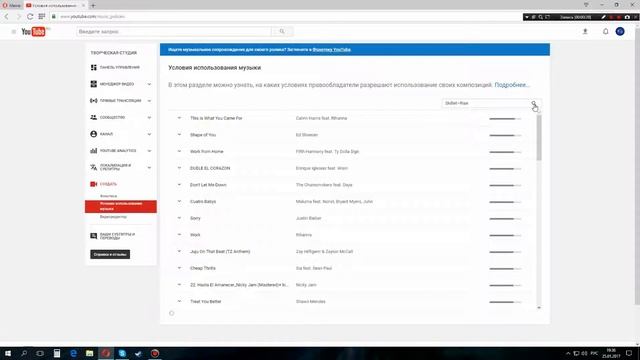Select the red Create section label
Screen dimensions: 640x360
tap(108, 184)
